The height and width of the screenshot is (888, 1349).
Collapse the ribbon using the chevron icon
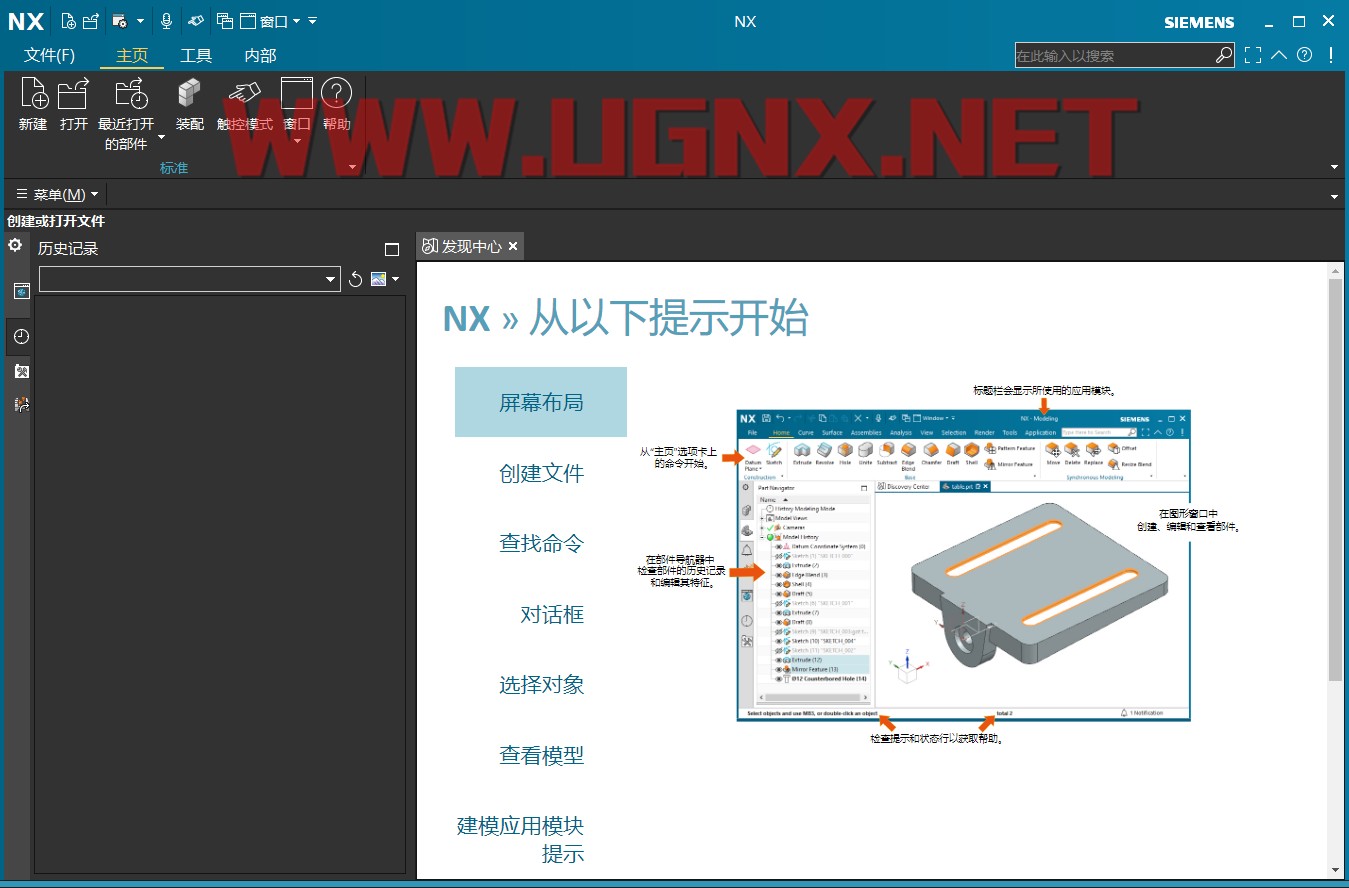tap(1279, 56)
